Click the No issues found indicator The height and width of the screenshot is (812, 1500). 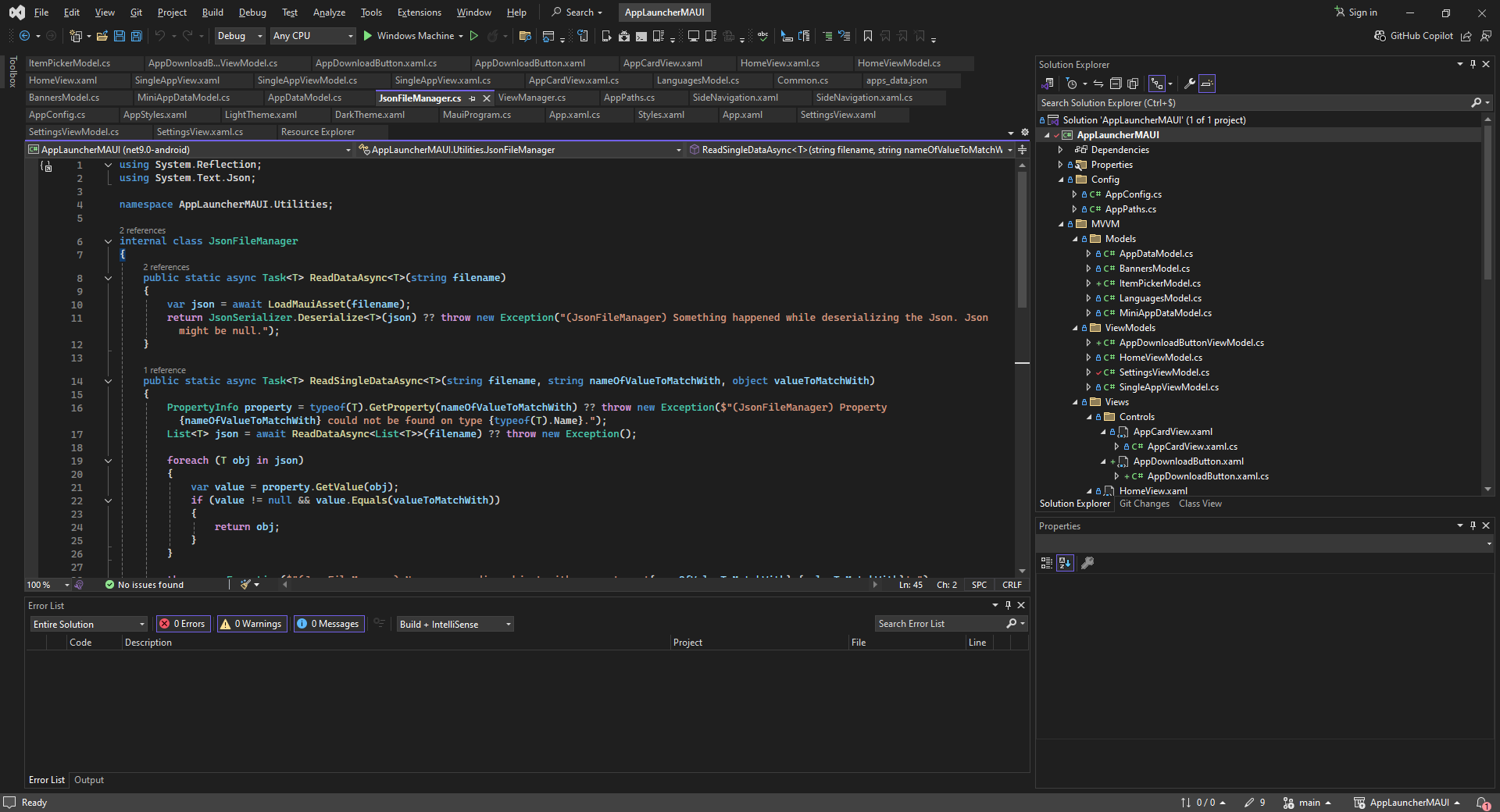coord(145,585)
